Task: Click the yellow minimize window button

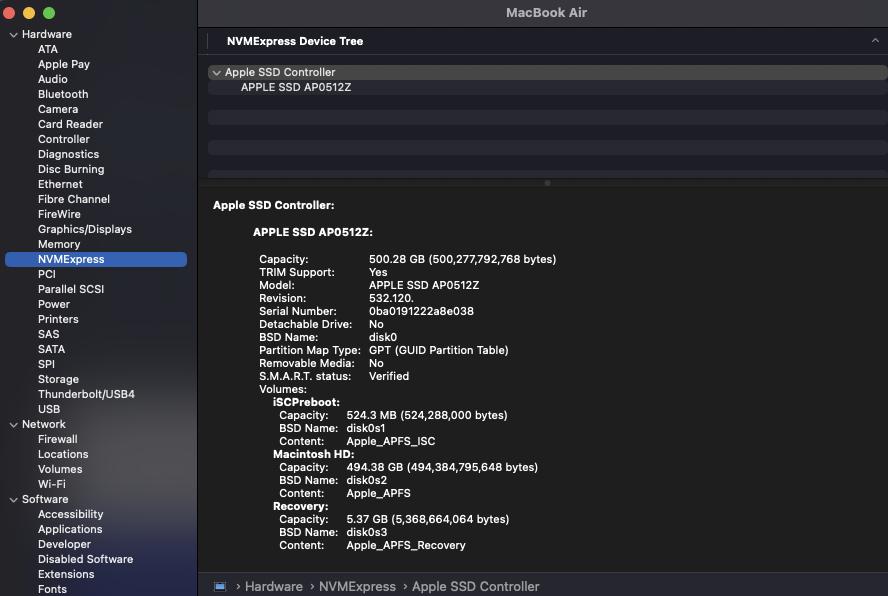Action: coord(29,12)
